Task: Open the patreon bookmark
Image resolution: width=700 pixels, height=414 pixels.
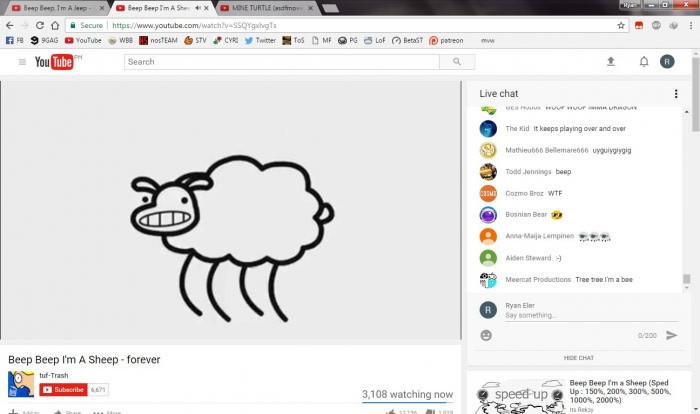Action: 446,40
